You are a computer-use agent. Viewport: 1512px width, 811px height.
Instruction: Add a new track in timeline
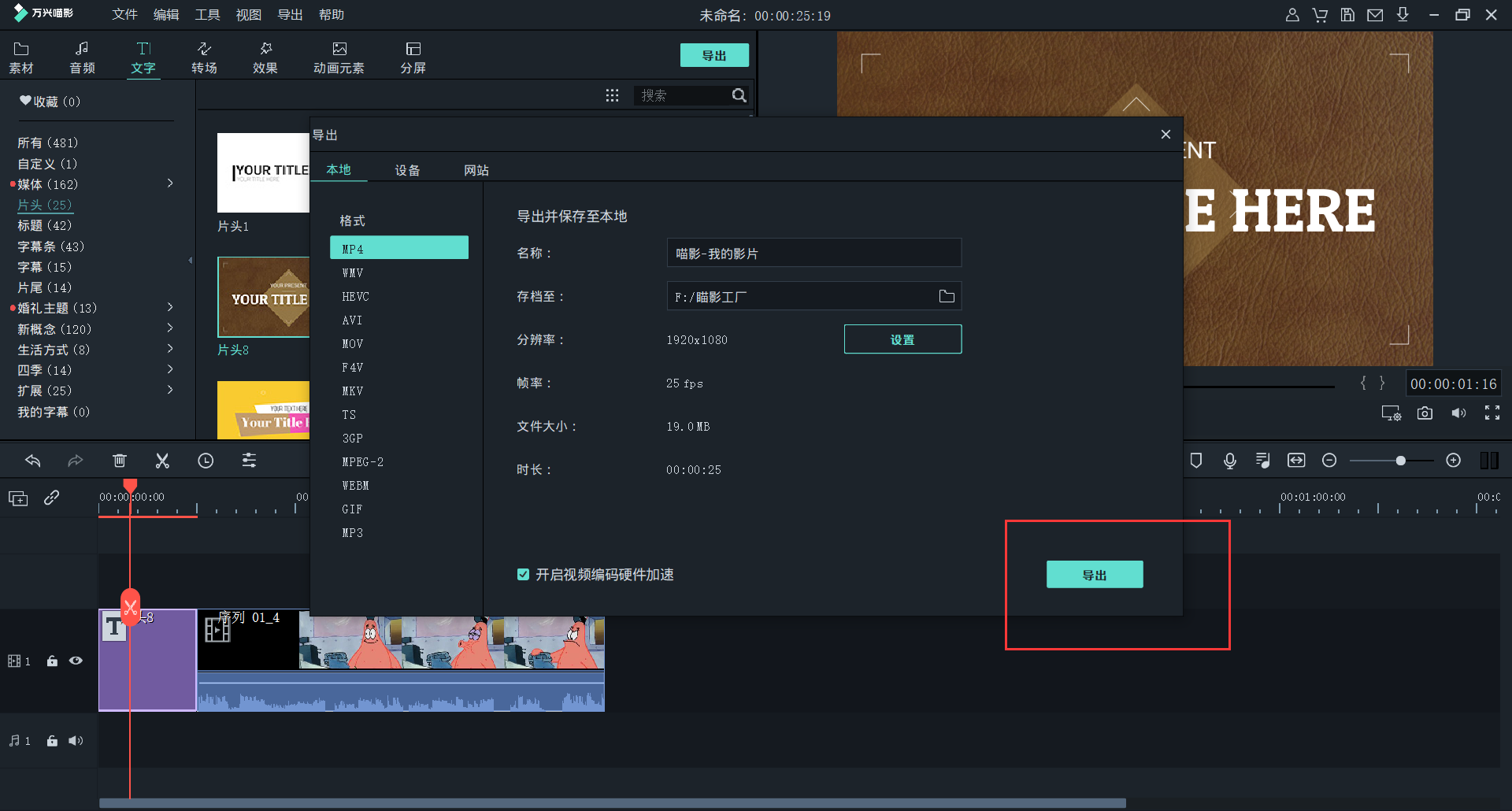[x=18, y=498]
